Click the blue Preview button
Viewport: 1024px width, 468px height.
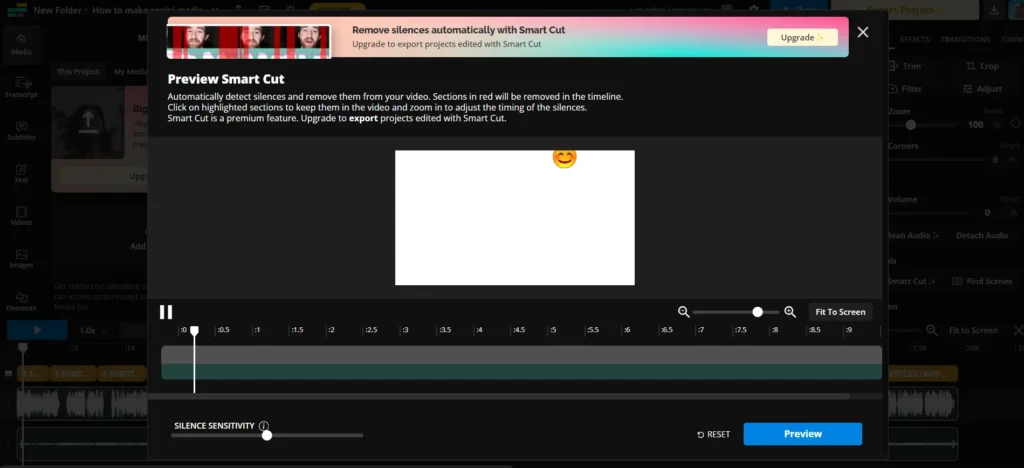pos(803,434)
